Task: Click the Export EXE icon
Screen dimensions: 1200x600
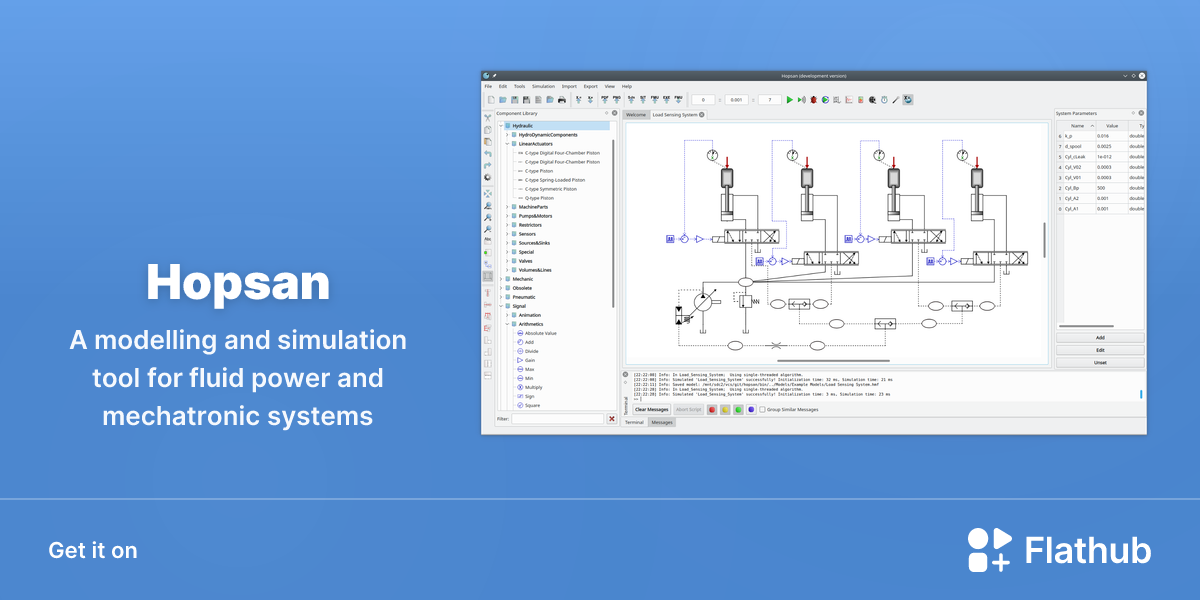Action: pyautogui.click(x=666, y=100)
